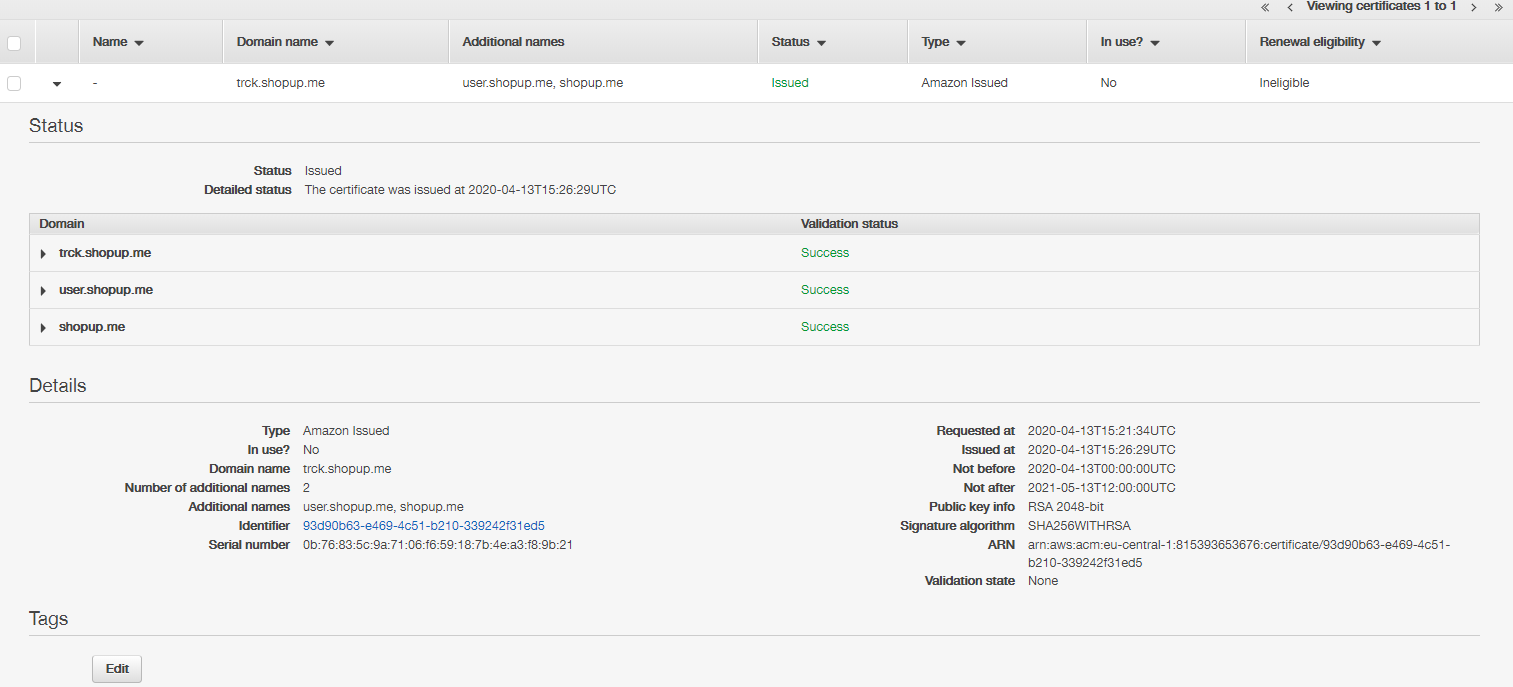This screenshot has width=1513, height=687.
Task: Sort certificates by Type column
Action: click(x=943, y=42)
